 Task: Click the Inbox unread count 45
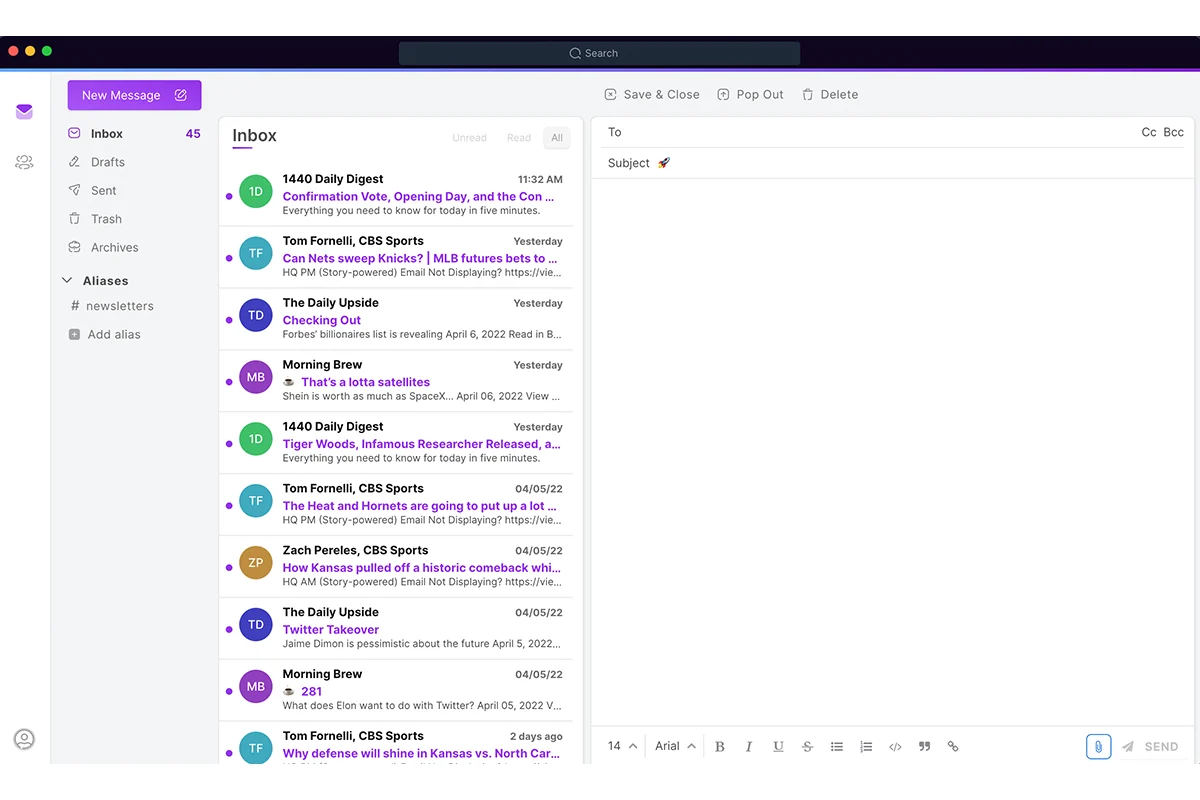click(193, 133)
